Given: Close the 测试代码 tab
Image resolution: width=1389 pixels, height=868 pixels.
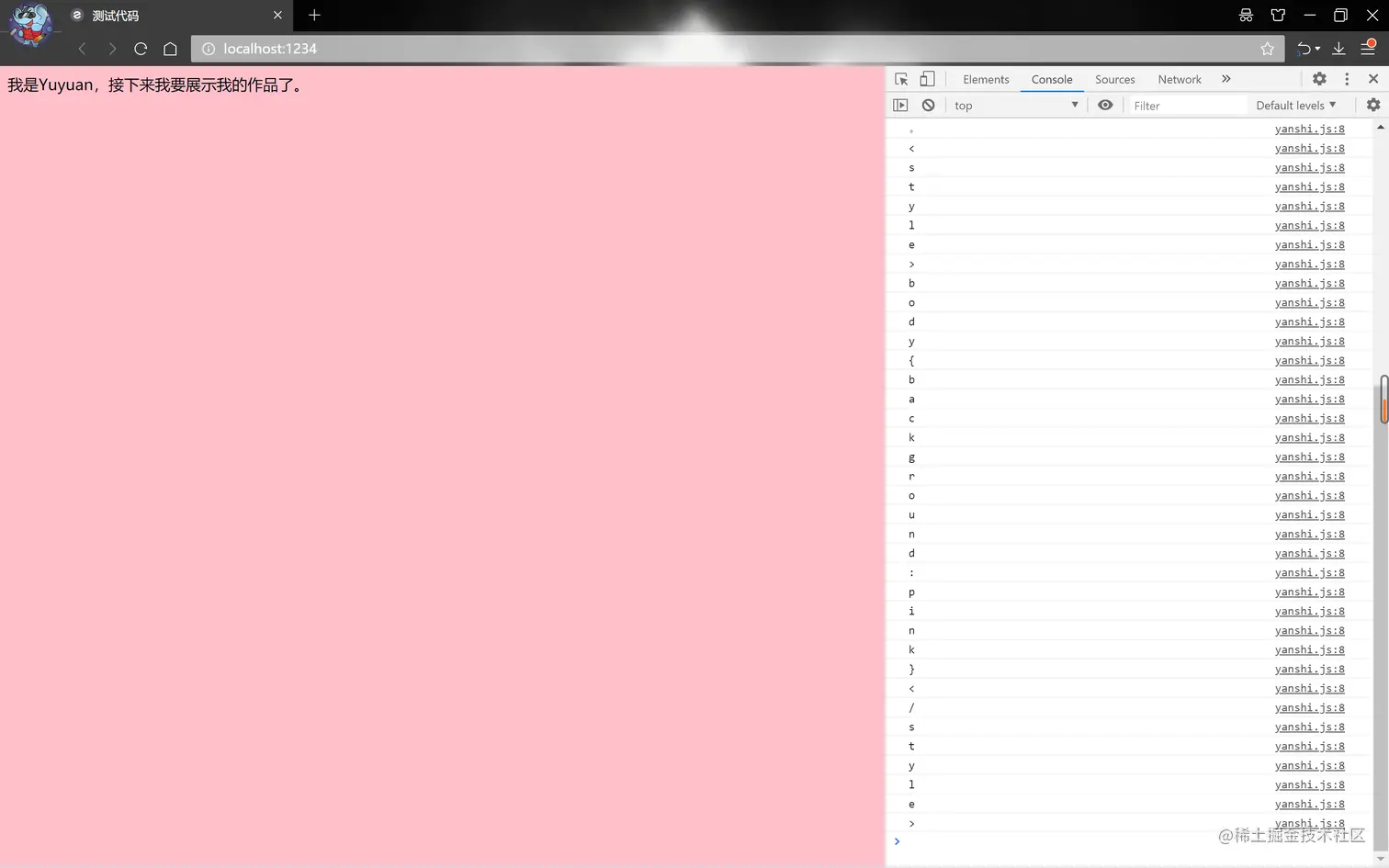Looking at the screenshot, I should click(277, 16).
